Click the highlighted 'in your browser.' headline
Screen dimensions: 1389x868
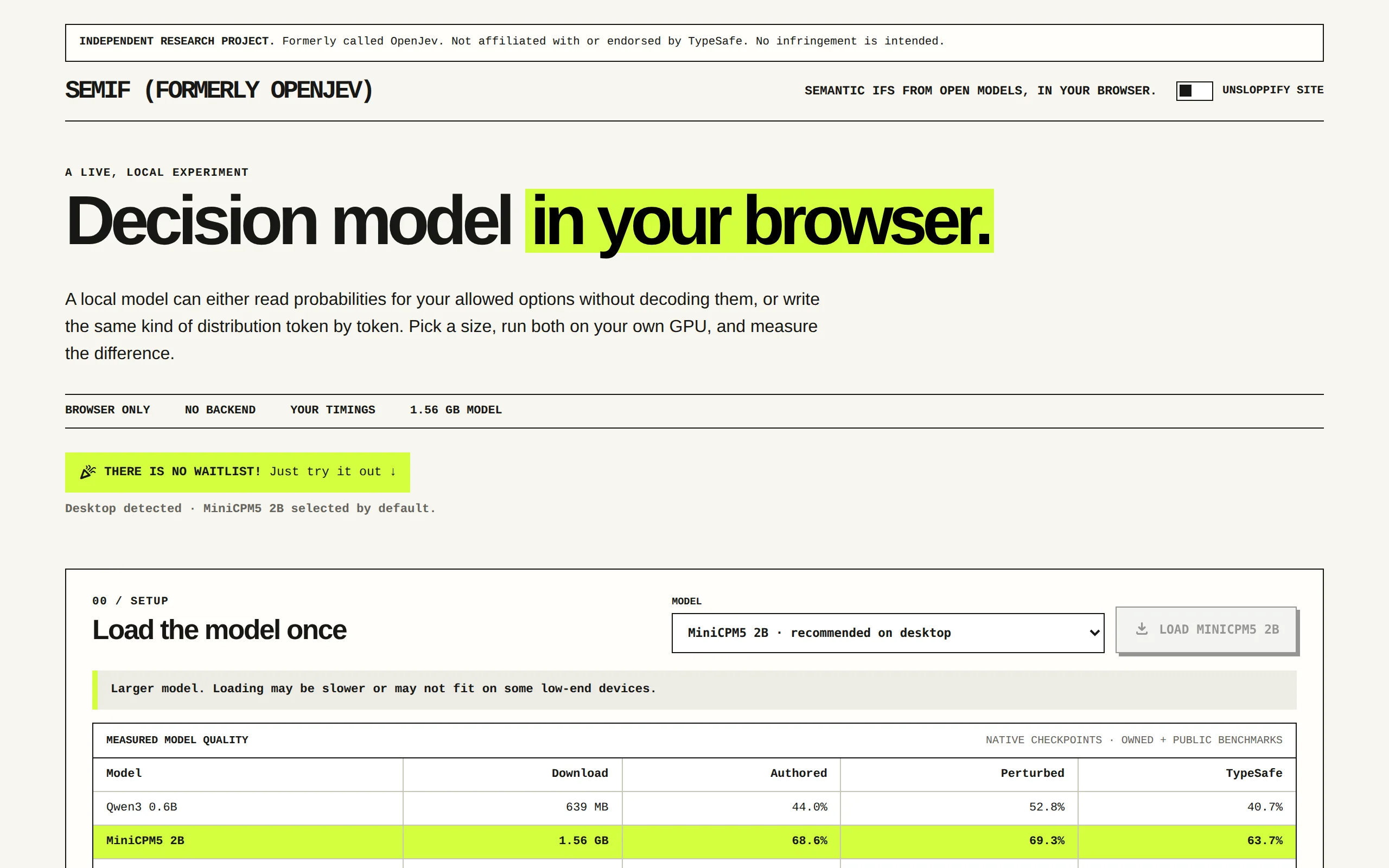[x=760, y=221]
